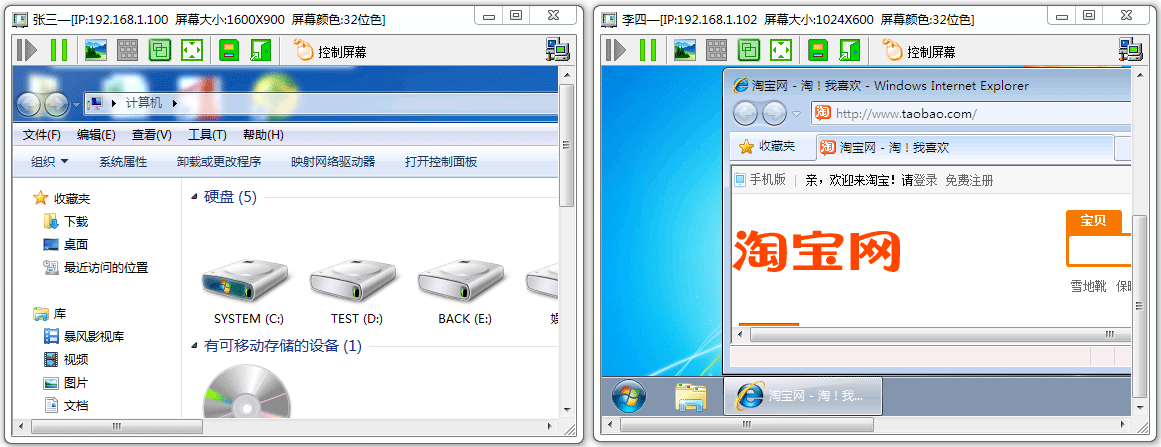
Task: Click the taobao.com address bar
Action: [x=971, y=114]
